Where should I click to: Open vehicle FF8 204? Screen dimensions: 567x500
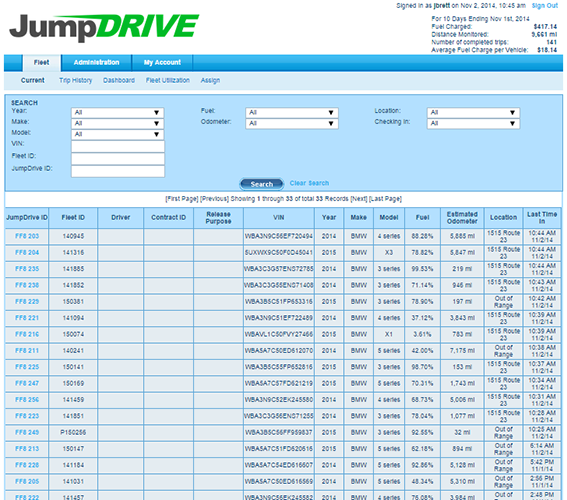(x=27, y=252)
